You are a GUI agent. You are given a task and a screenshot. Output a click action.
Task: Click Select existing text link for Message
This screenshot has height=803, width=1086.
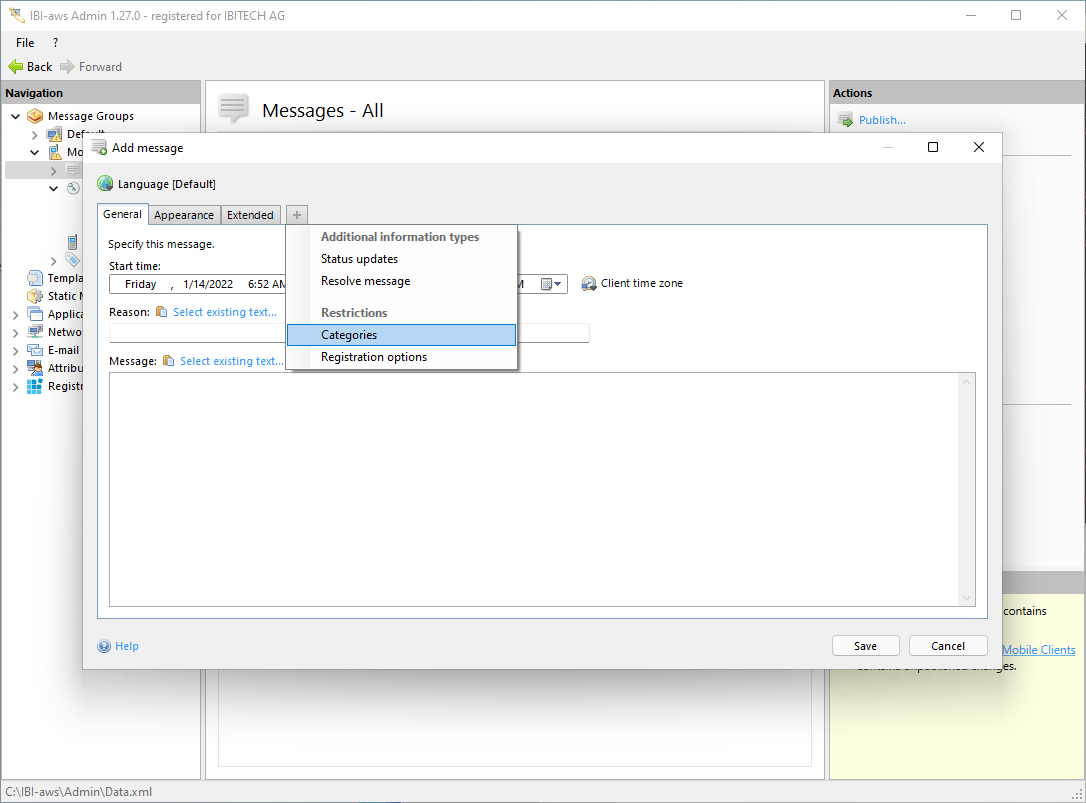click(x=231, y=361)
